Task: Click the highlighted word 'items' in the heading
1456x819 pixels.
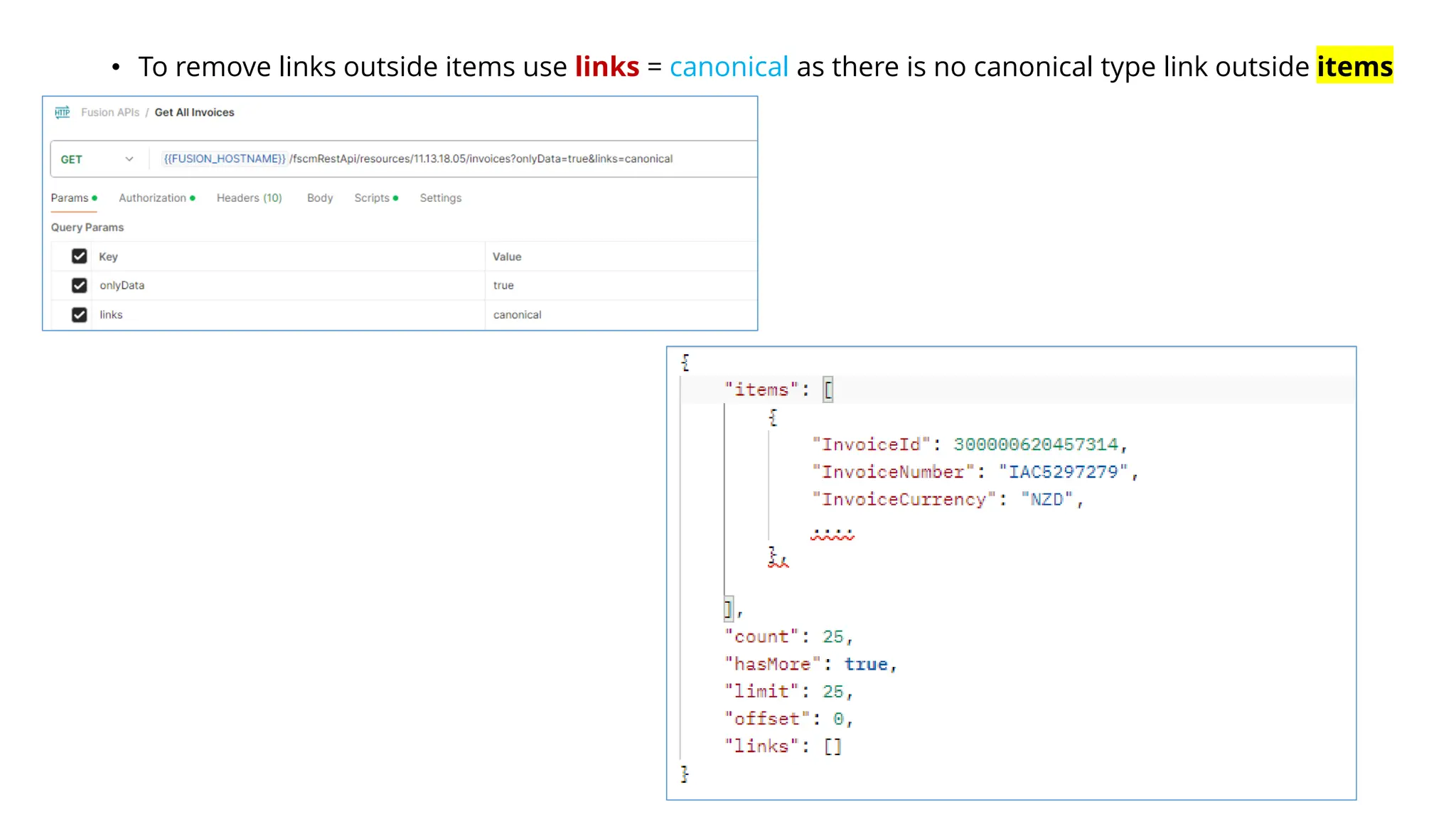Action: click(1354, 66)
